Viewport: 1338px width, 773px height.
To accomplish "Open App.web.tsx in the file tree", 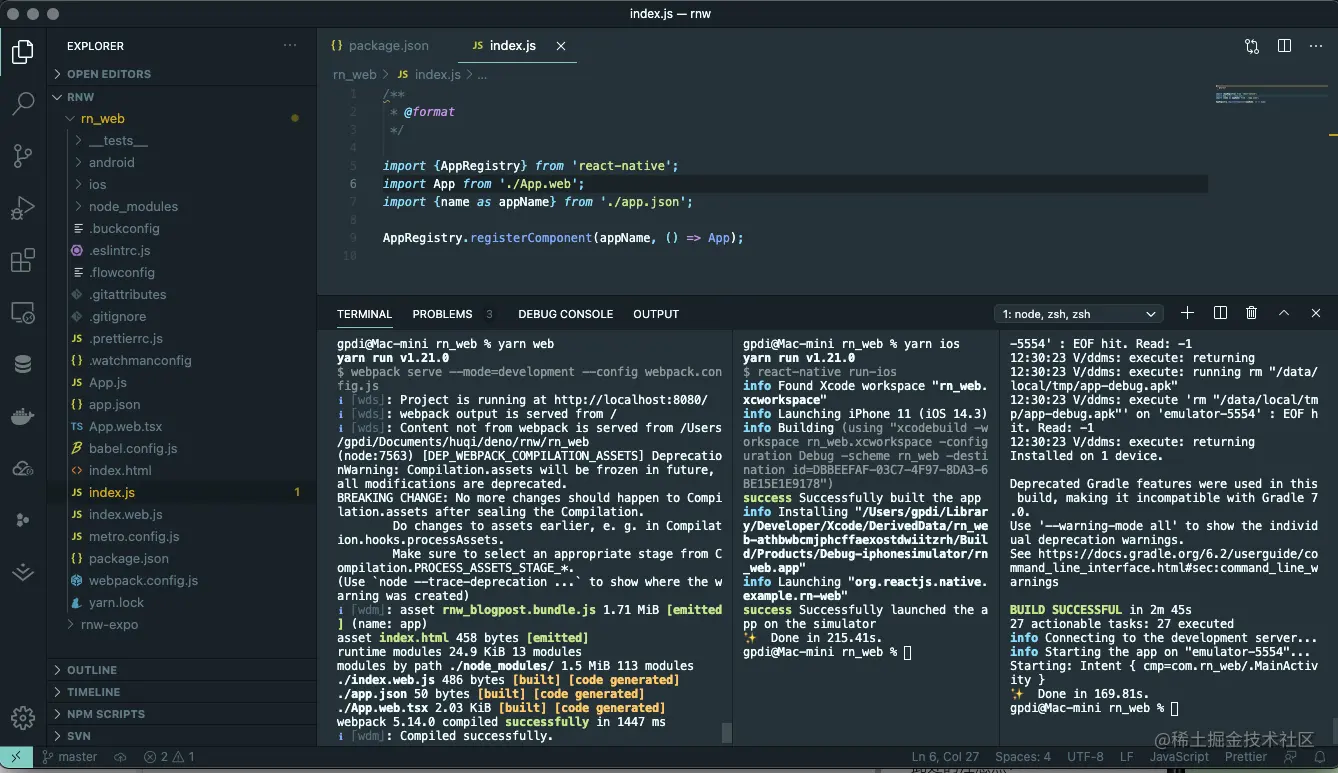I will 182,427.
